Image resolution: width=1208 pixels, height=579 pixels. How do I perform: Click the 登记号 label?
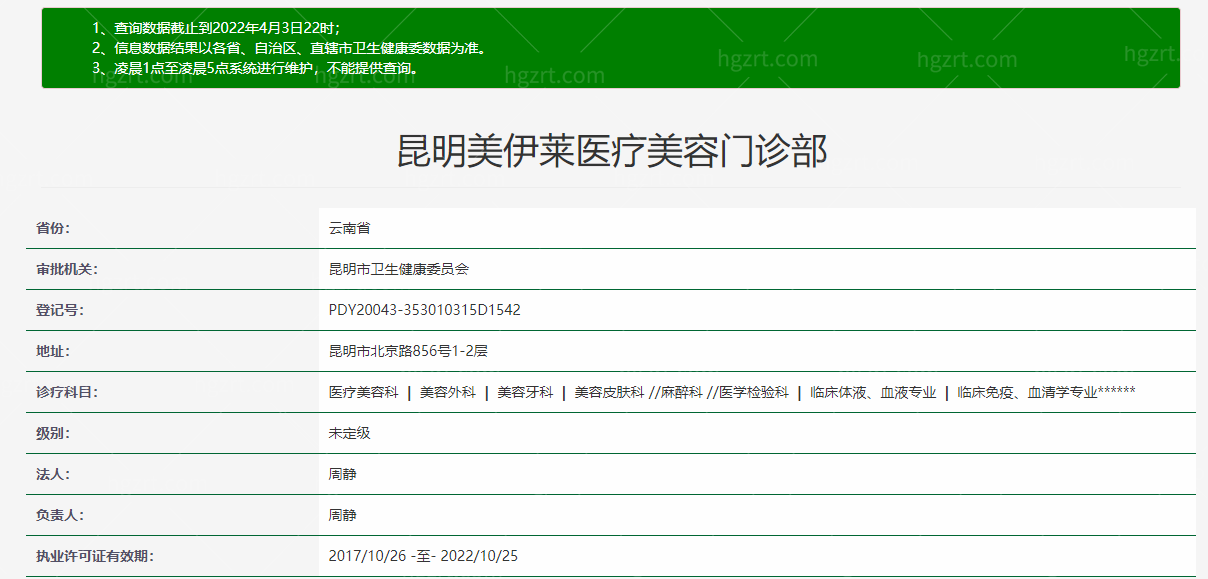60,310
